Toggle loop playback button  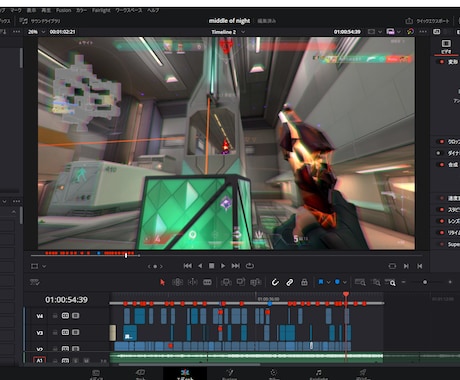point(250,266)
